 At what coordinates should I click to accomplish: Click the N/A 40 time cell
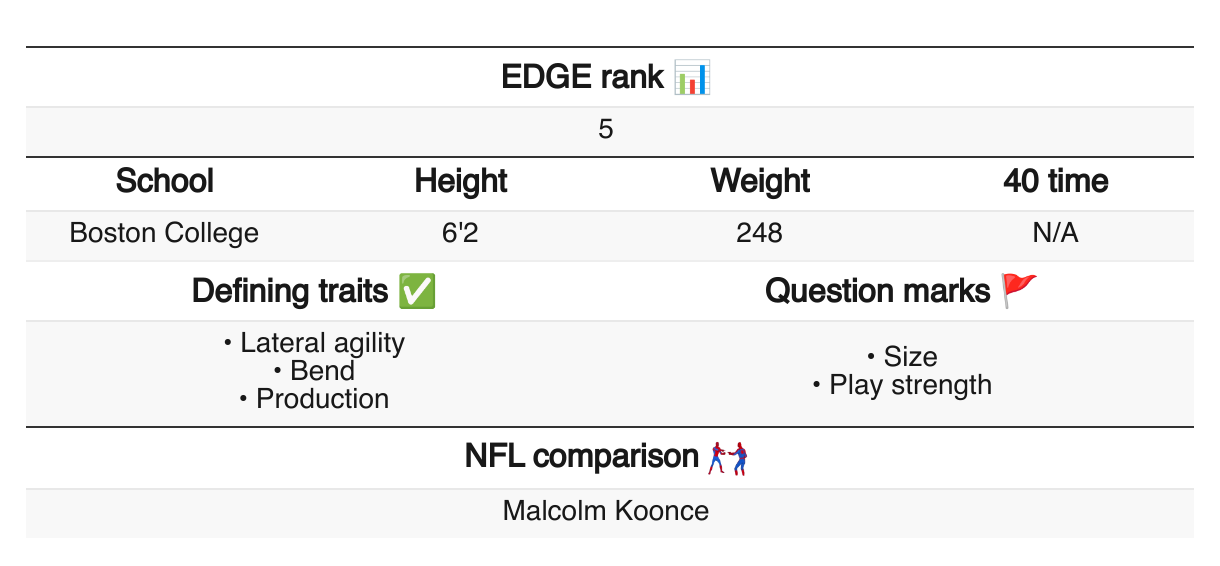click(x=1056, y=233)
